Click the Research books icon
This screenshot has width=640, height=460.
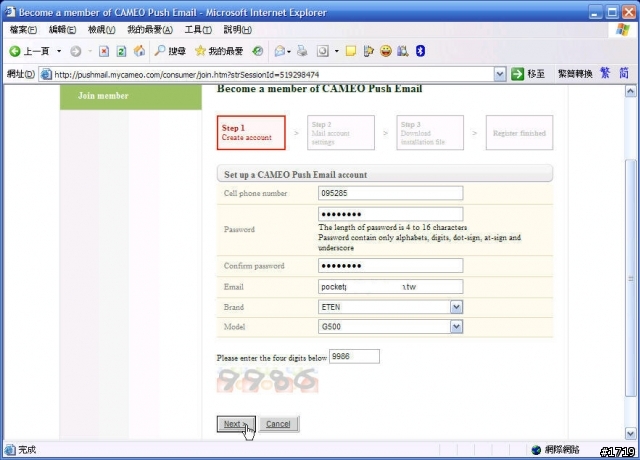(403, 51)
